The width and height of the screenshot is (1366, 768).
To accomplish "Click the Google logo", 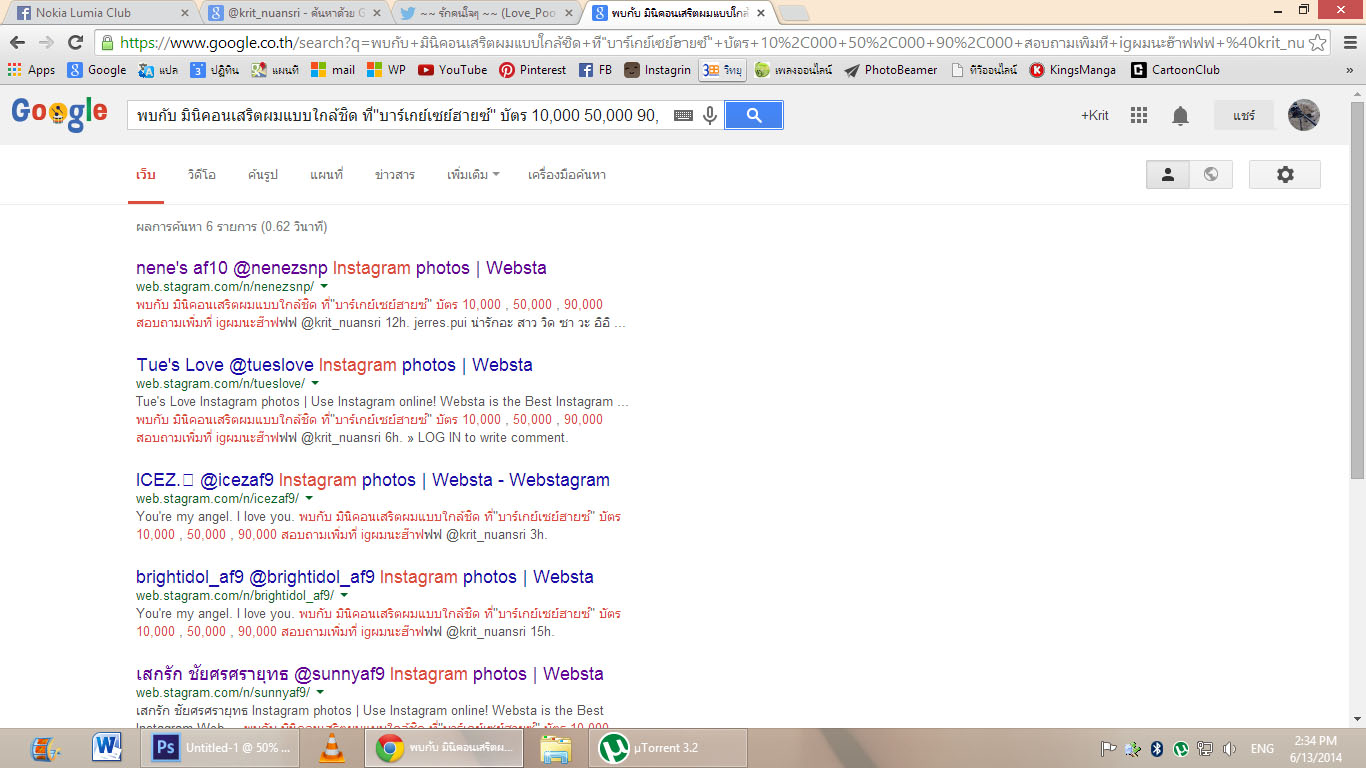I will [59, 113].
